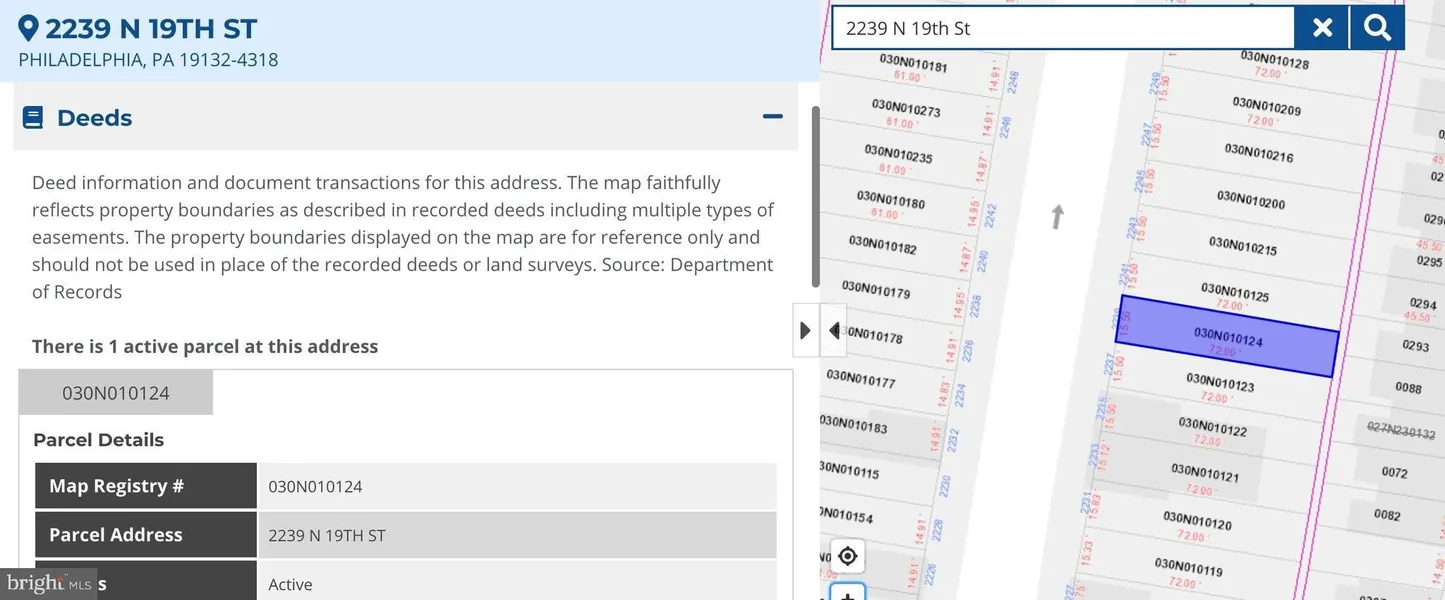
Task: Click the location pin icon beside the address
Action: tap(29, 28)
